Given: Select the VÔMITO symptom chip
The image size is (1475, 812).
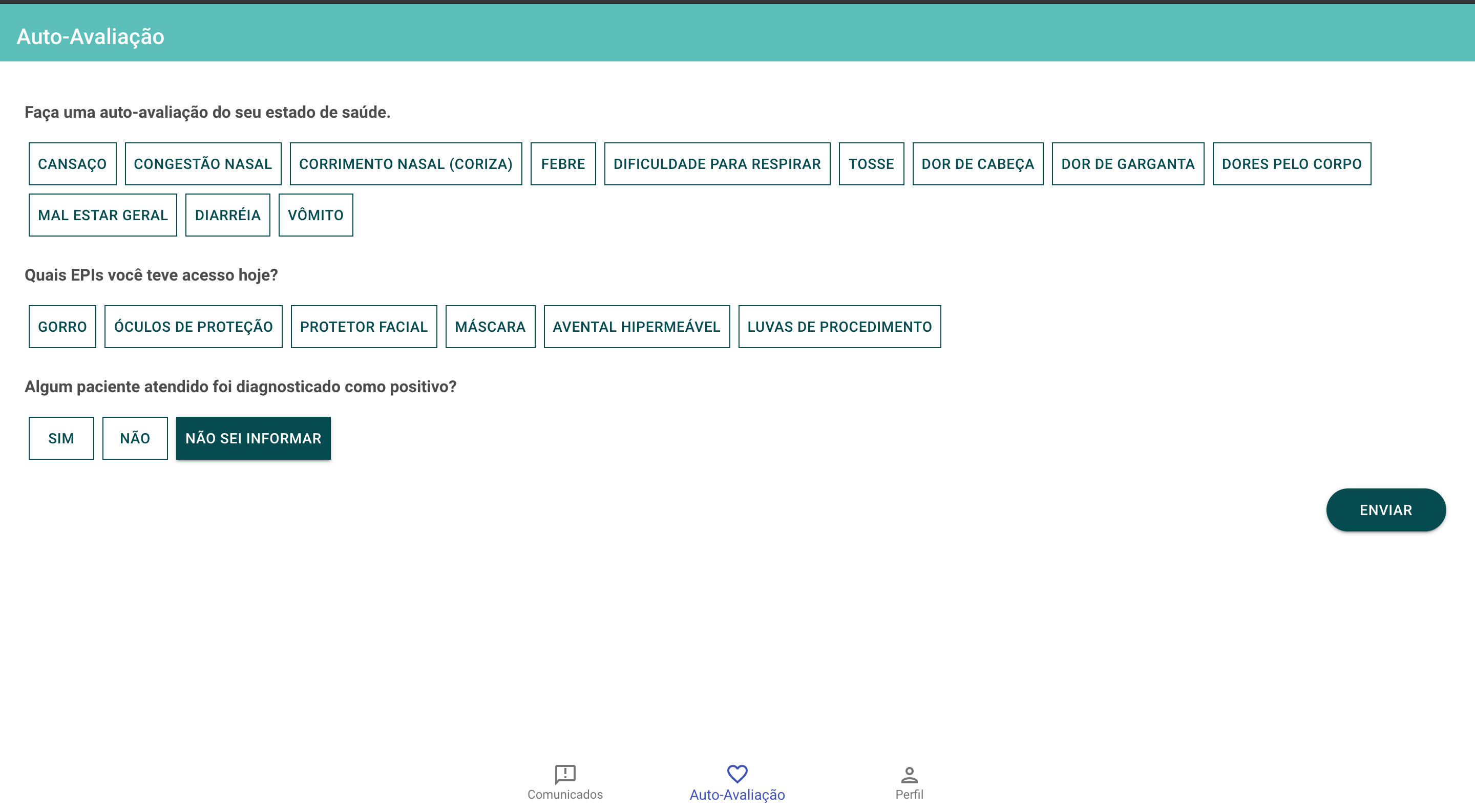Looking at the screenshot, I should [315, 215].
